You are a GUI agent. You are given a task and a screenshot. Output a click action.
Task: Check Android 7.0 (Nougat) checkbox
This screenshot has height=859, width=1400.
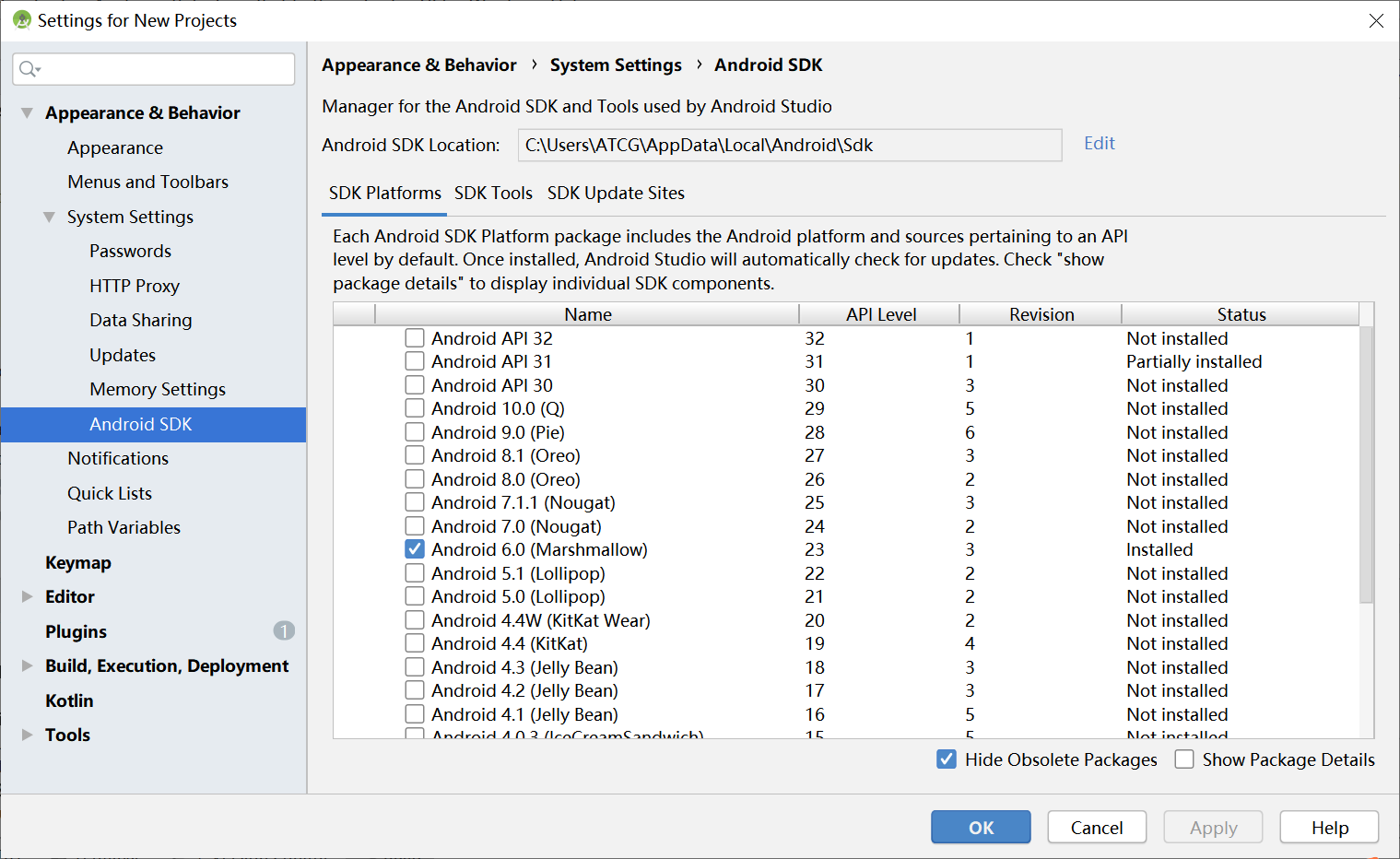pos(415,526)
